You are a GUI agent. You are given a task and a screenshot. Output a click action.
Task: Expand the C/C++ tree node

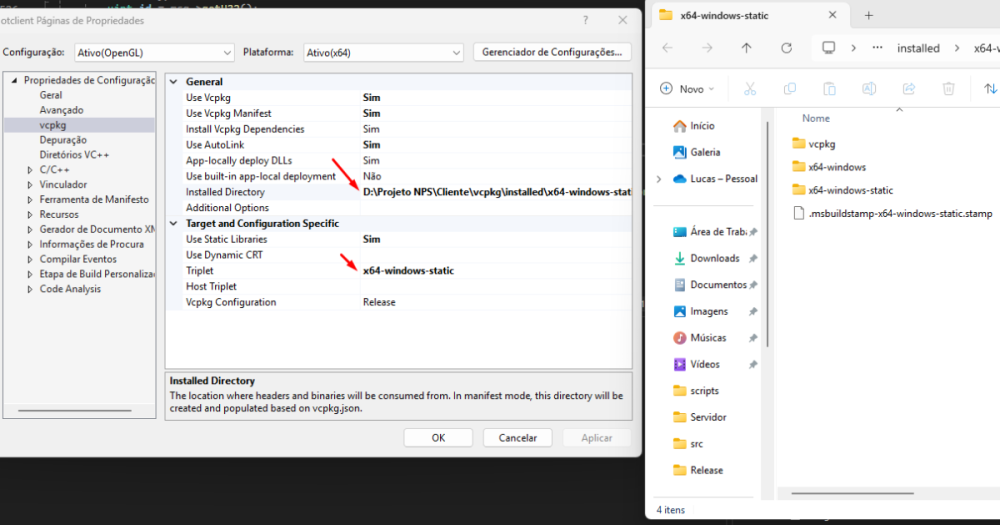click(x=29, y=170)
